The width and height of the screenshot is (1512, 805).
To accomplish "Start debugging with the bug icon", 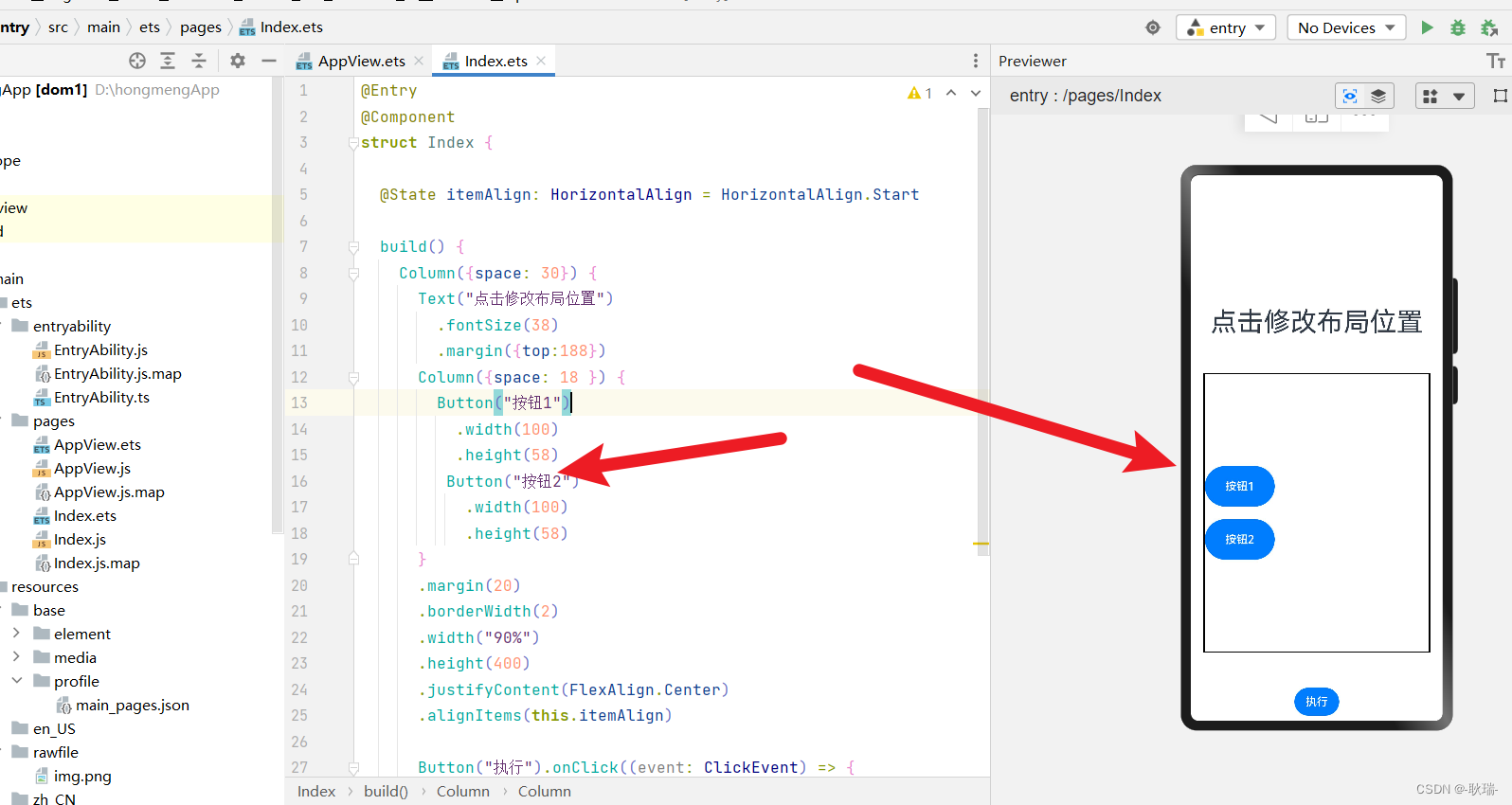I will click(1458, 27).
